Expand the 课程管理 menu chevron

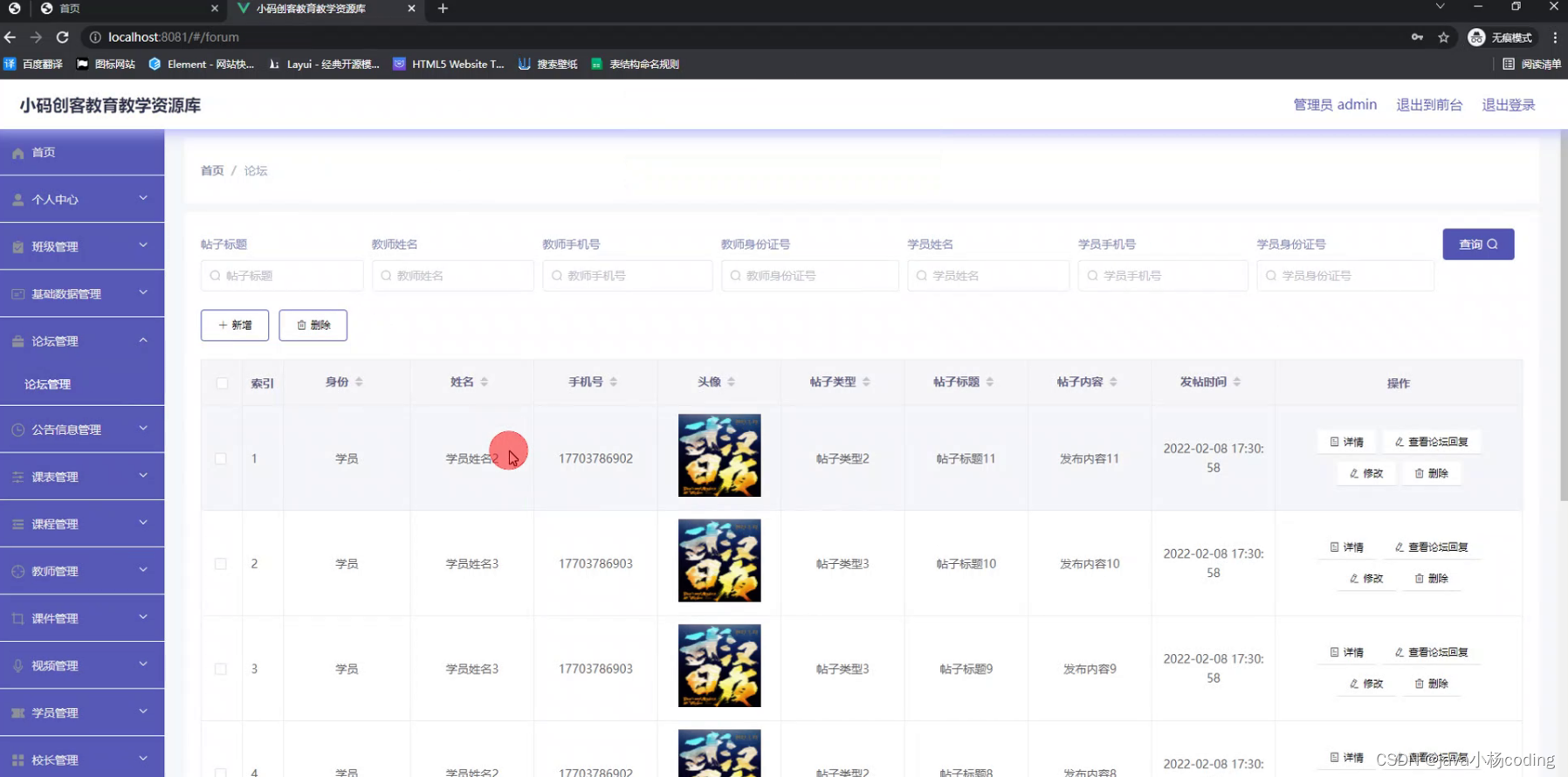click(143, 522)
